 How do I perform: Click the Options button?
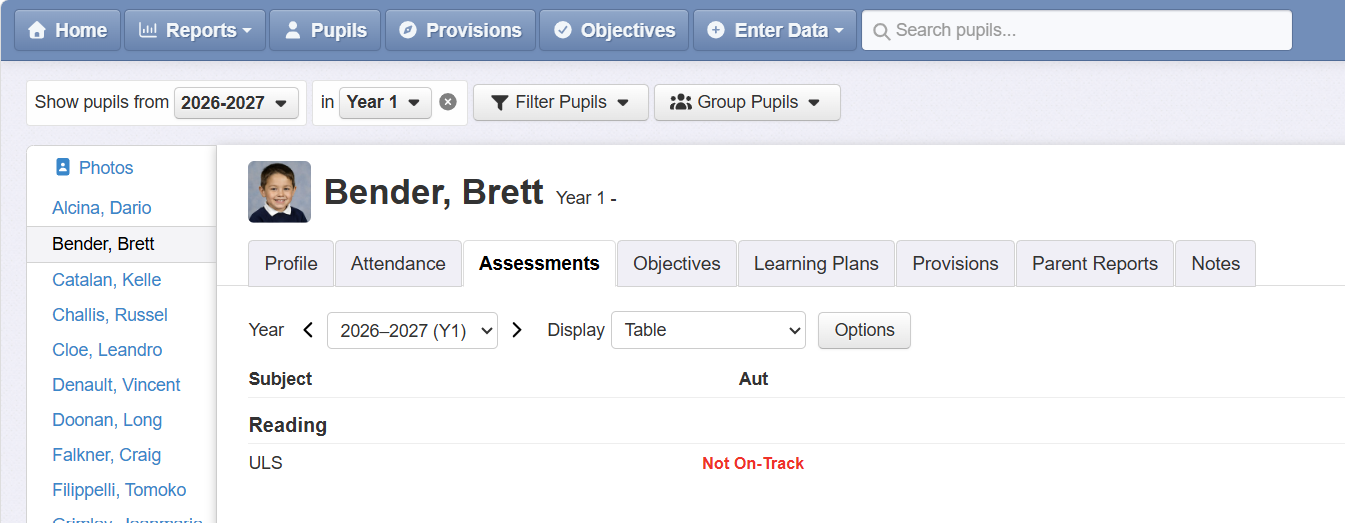(864, 330)
